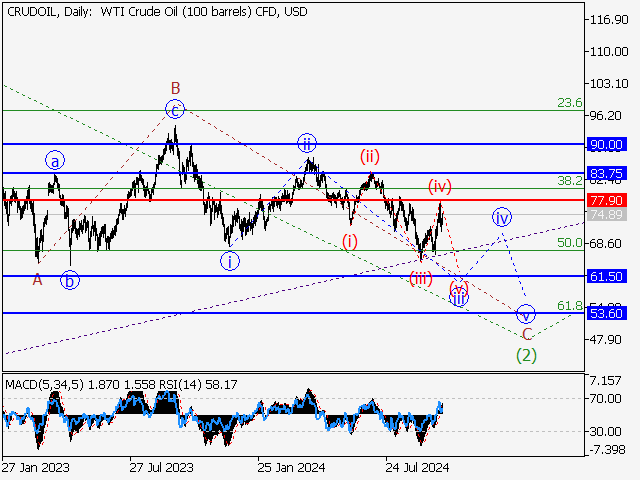Click the 27 Jan 2023 date label
The width and height of the screenshot is (640, 480).
36,467
